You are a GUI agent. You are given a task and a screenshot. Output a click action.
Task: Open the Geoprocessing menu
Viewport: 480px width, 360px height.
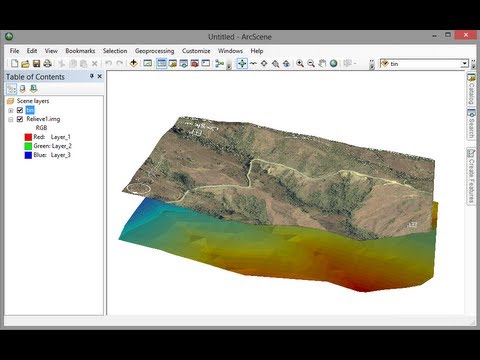155,51
